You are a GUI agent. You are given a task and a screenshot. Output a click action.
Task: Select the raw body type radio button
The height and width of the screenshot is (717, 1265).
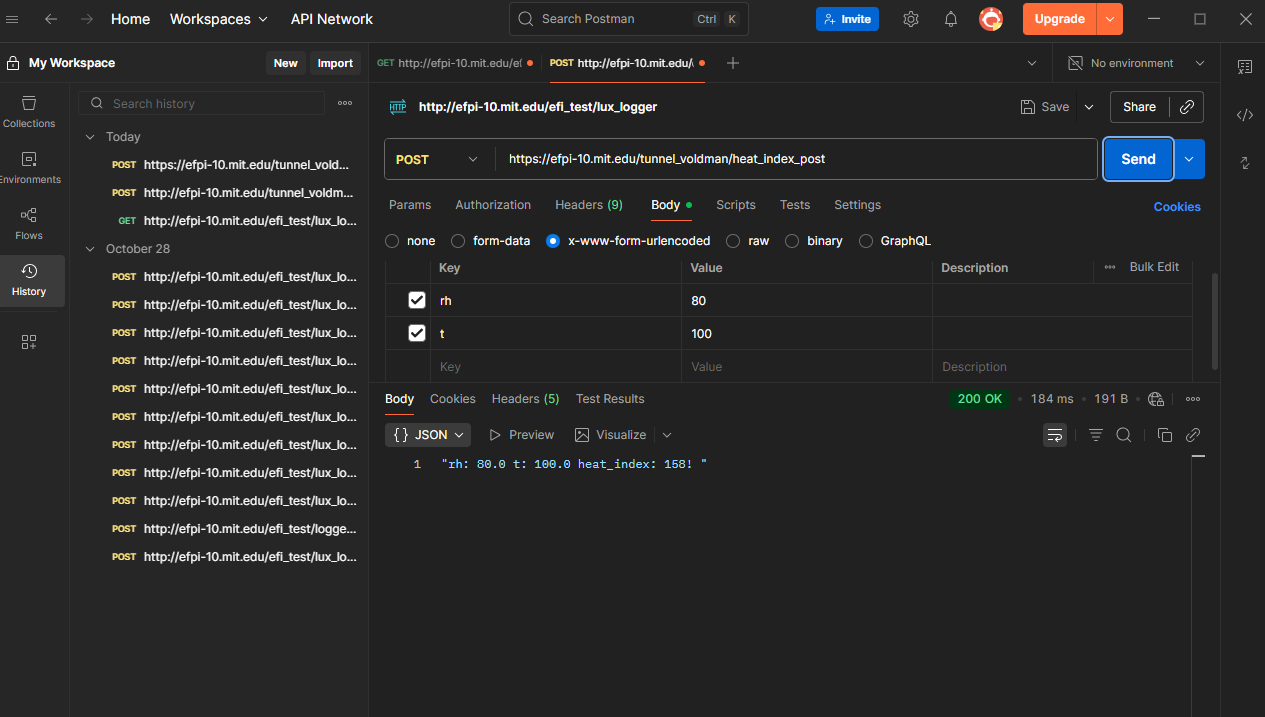pyautogui.click(x=733, y=241)
